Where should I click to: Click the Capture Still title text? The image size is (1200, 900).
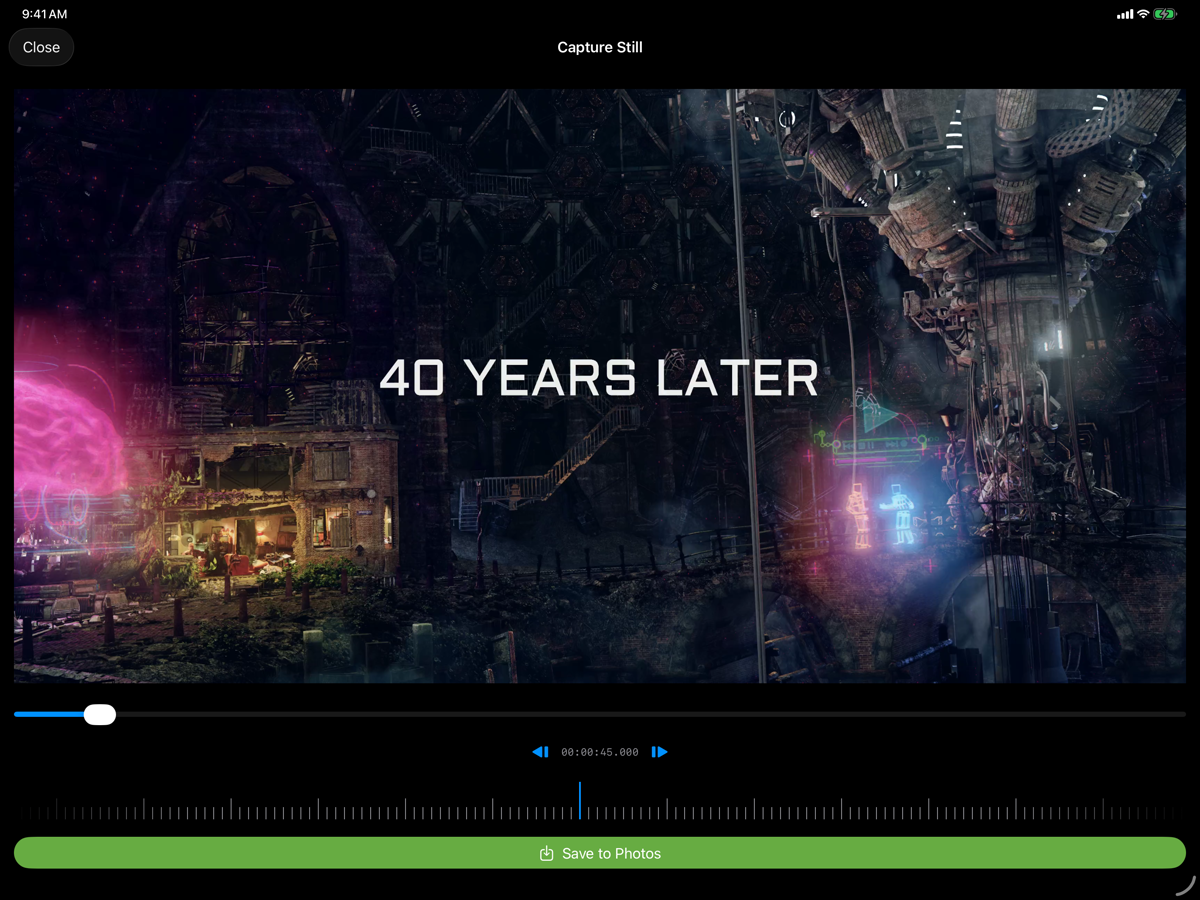point(600,47)
